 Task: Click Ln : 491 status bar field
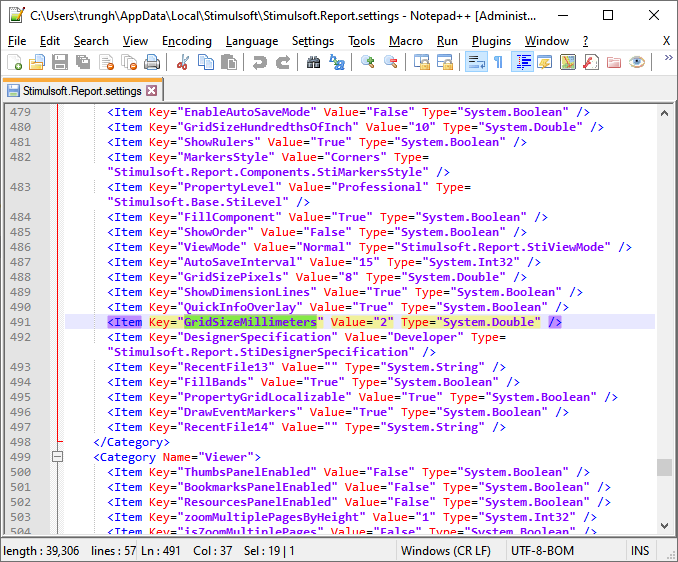[160, 551]
